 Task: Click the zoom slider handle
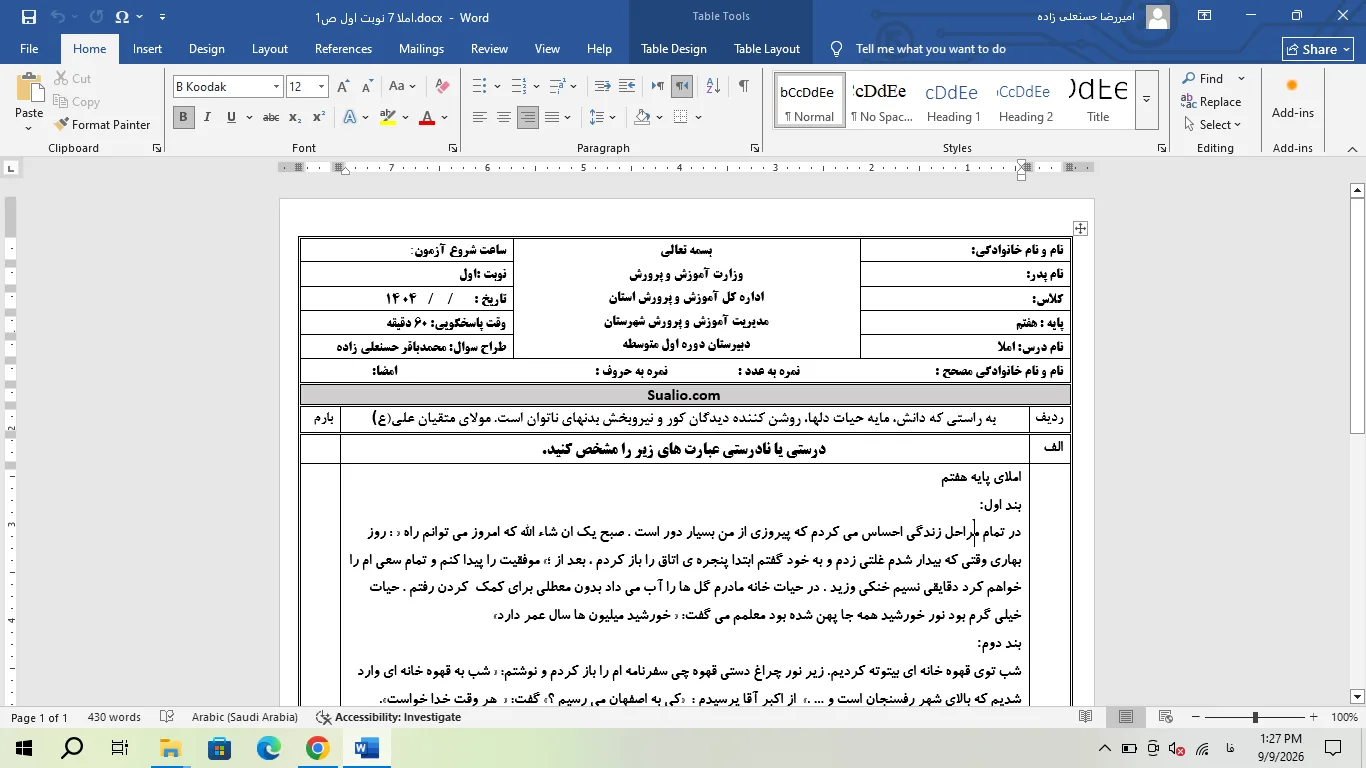(1254, 717)
